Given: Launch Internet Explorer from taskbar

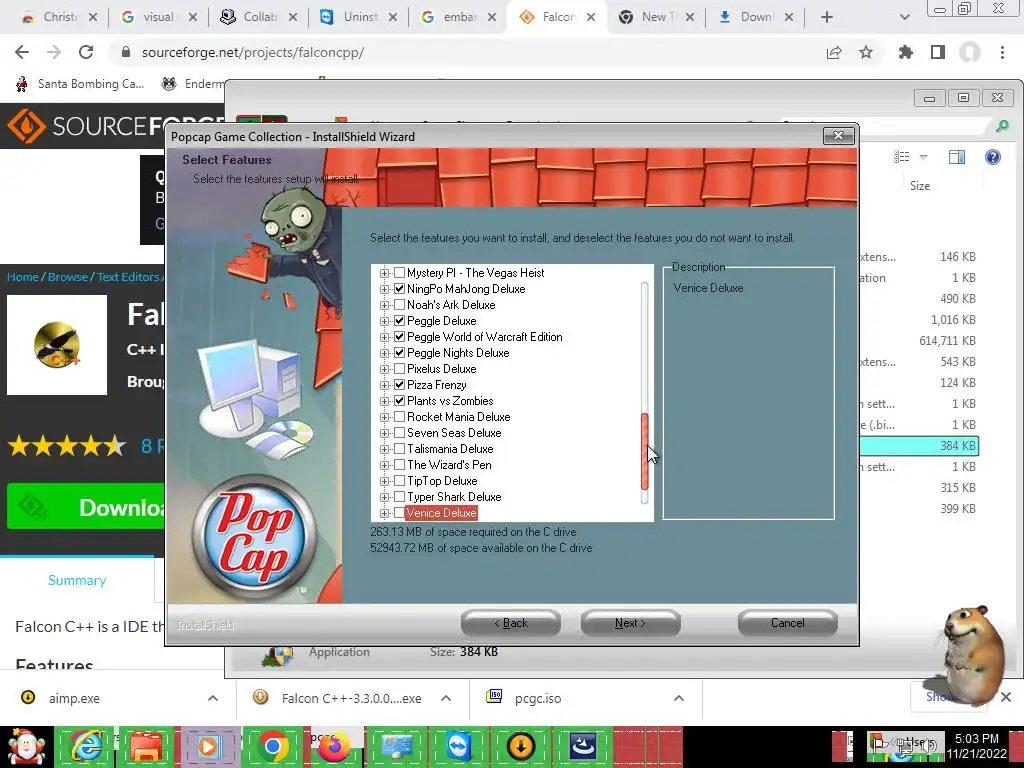Looking at the screenshot, I should pyautogui.click(x=85, y=746).
